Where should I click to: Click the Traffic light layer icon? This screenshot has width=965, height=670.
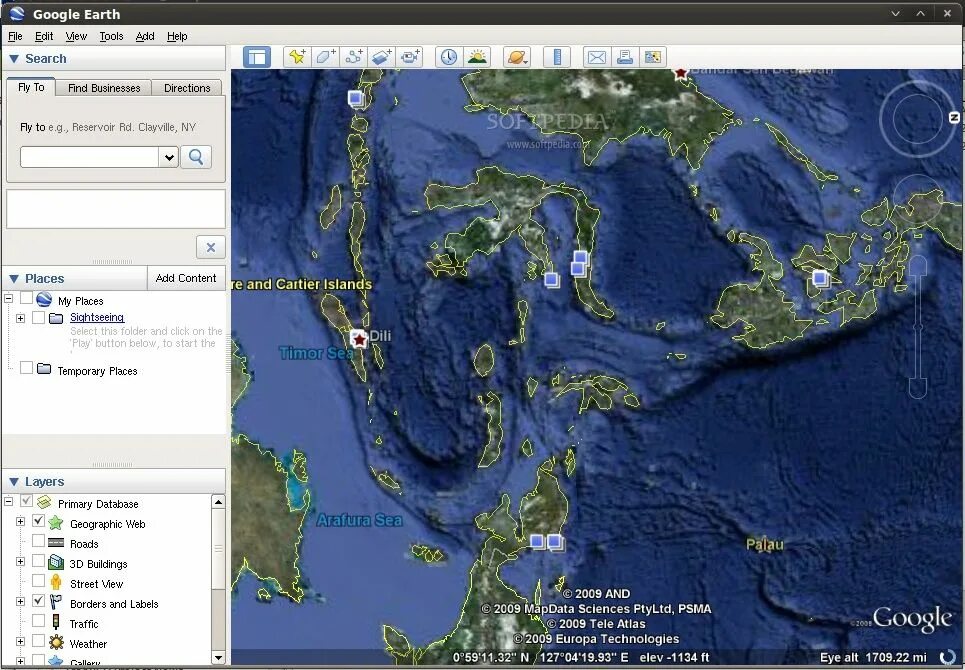click(x=56, y=622)
